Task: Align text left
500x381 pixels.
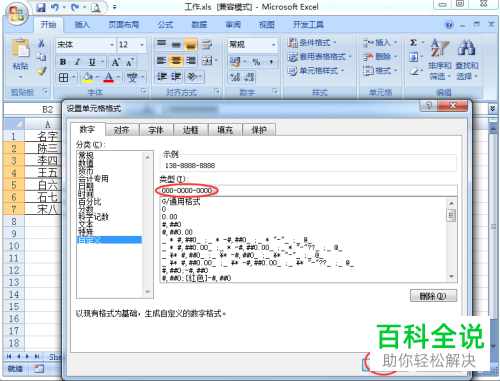Action: pyautogui.click(x=162, y=61)
